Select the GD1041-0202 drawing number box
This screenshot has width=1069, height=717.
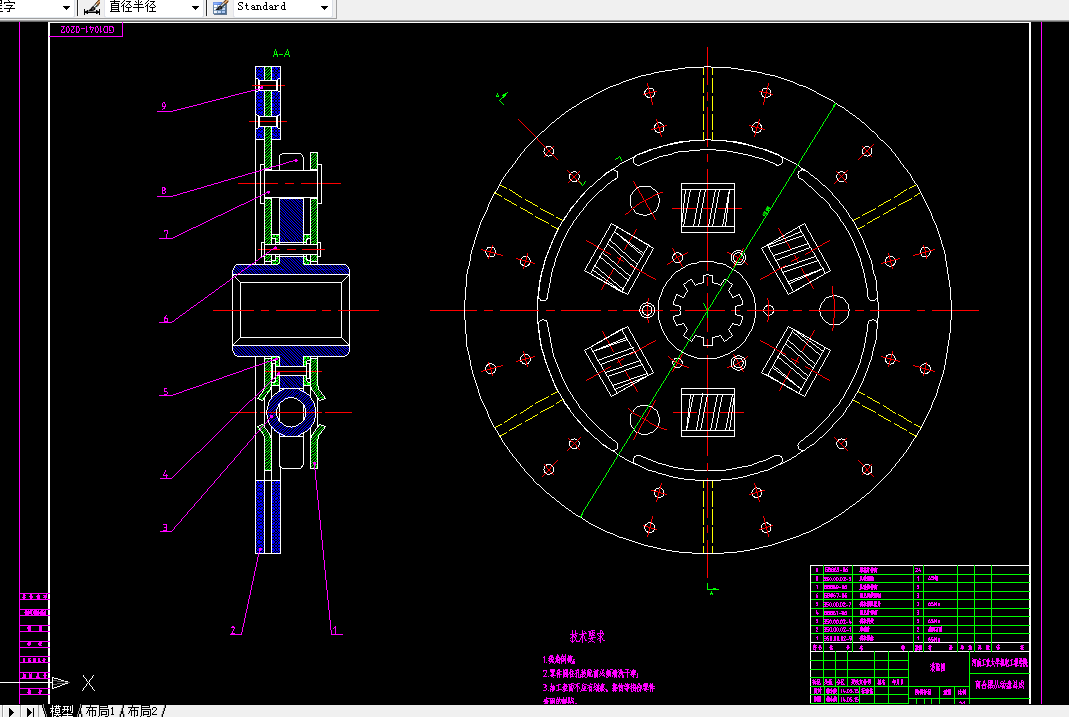pos(87,29)
